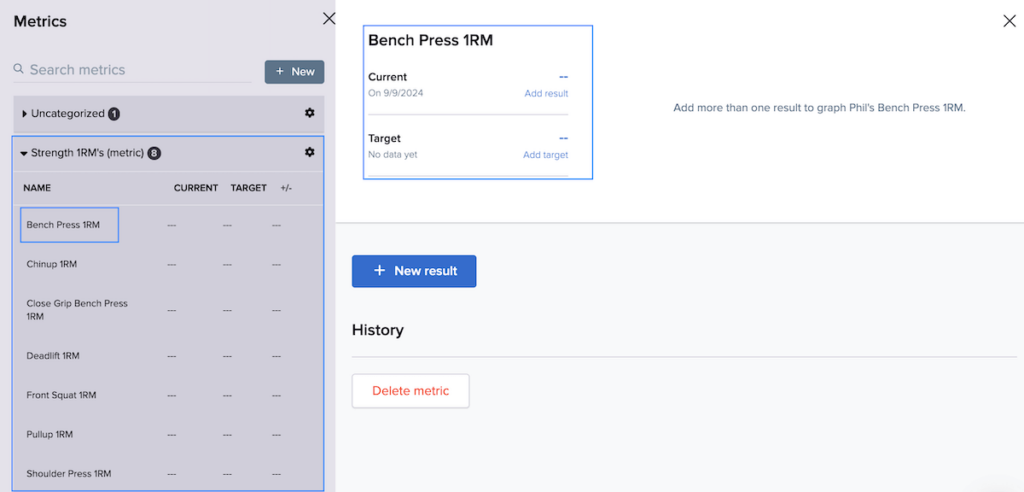Viewport: 1024px width, 492px height.
Task: Type in the Search metrics field
Action: [x=135, y=70]
